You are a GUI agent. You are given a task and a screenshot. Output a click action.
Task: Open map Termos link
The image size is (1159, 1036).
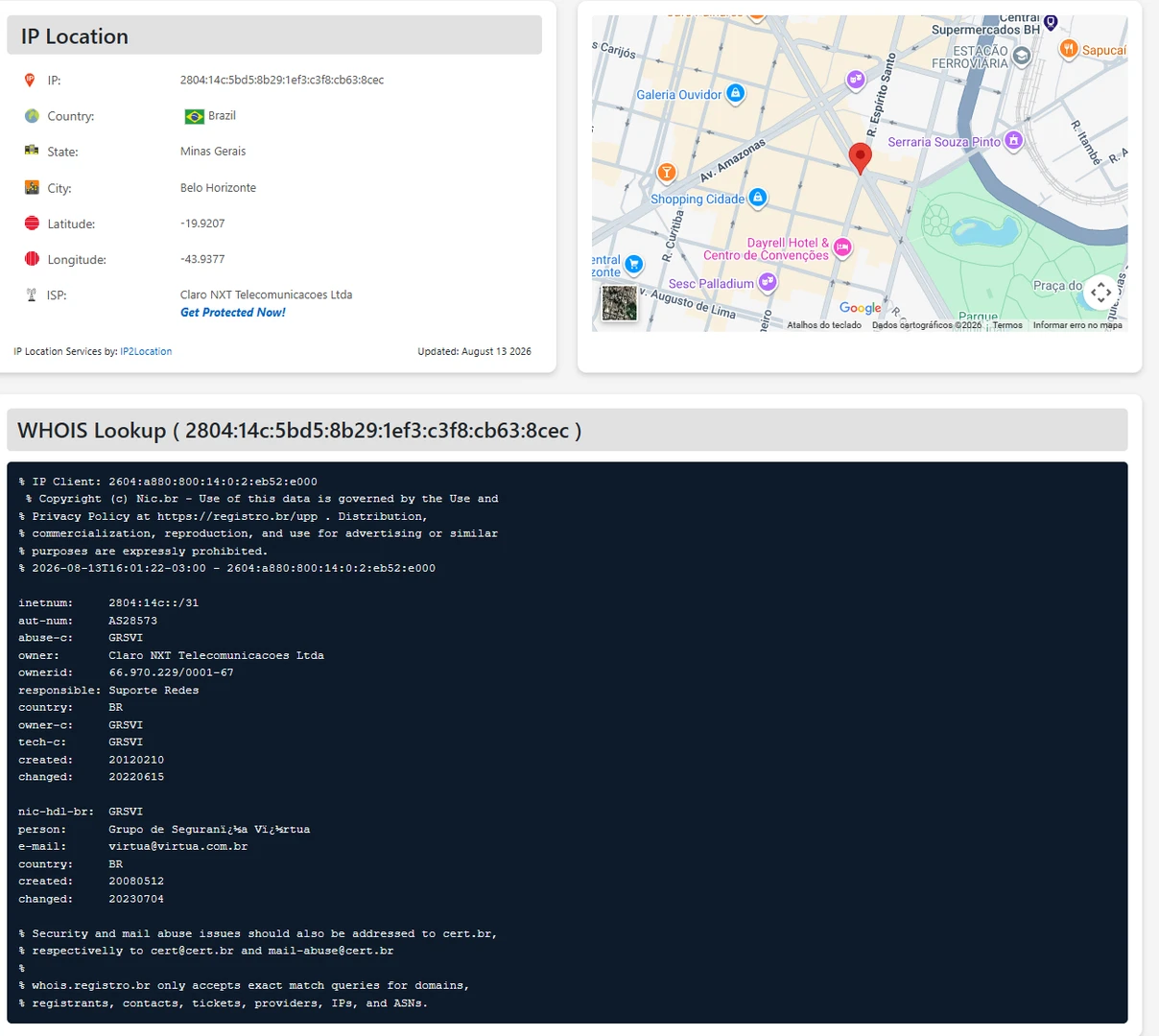click(x=1007, y=325)
